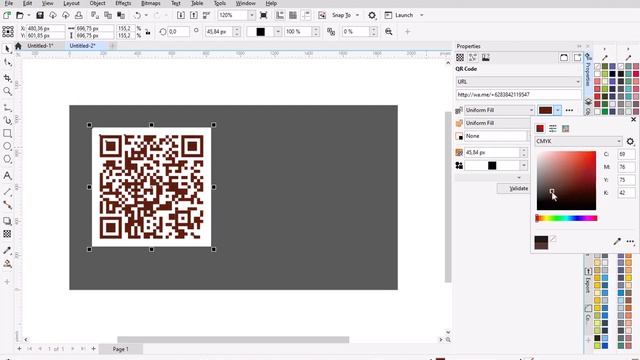The image size is (640, 360).
Task: Click the ellipsis at the color popup bottom
Action: (630, 242)
